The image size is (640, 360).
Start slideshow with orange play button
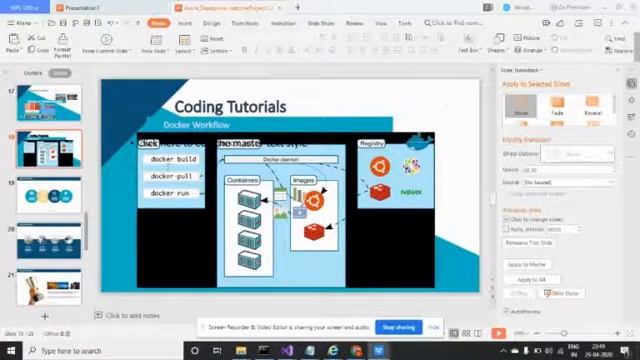point(498,333)
